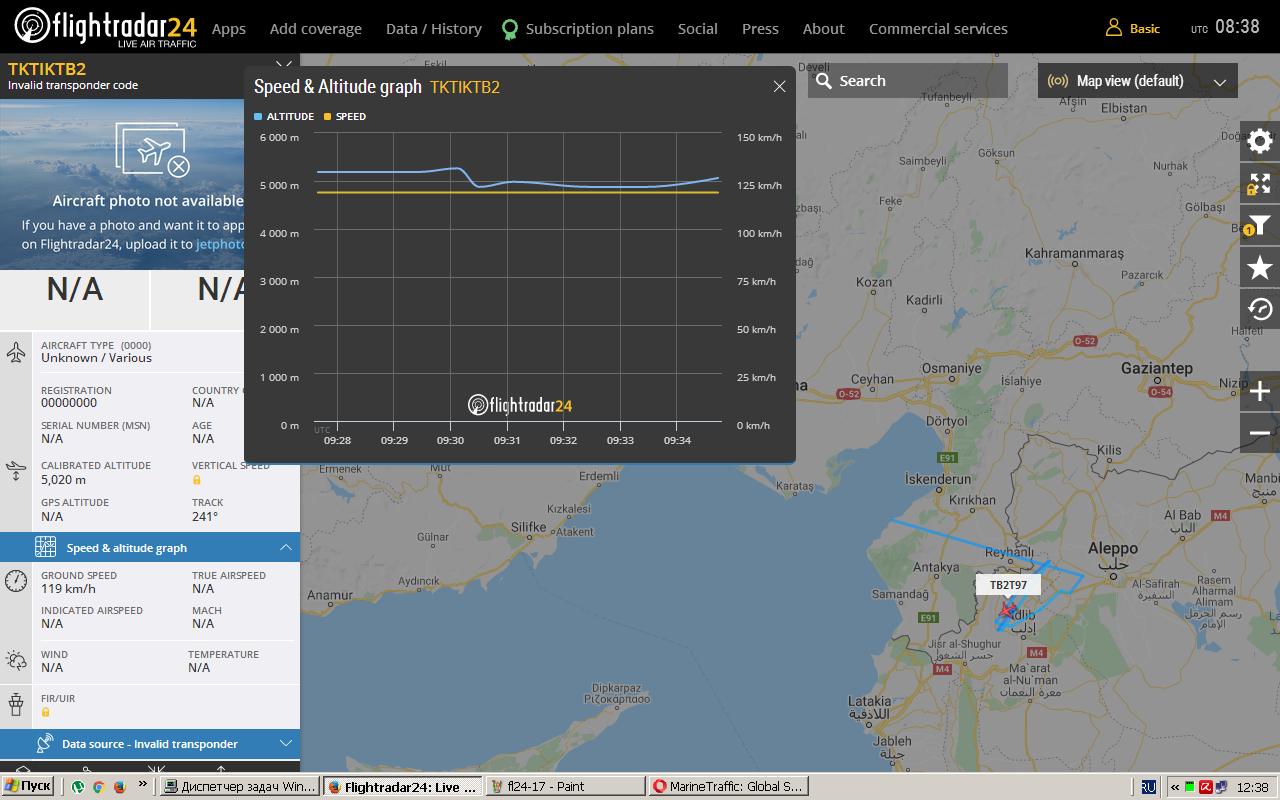Click the FIR/UIR lock icon
1280x800 pixels.
[x=46, y=712]
